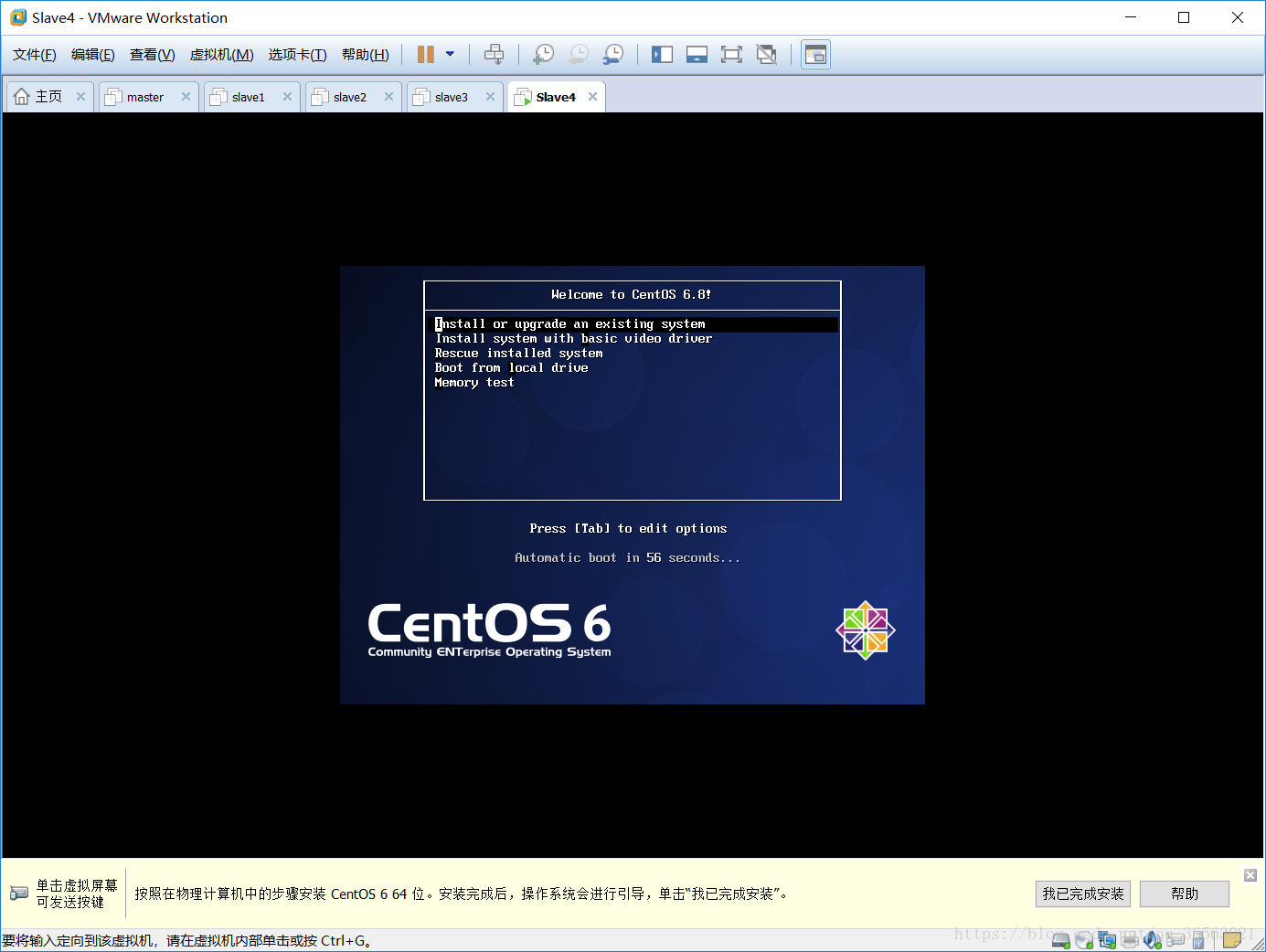Open the 虚拟机(M) menu

pos(221,55)
